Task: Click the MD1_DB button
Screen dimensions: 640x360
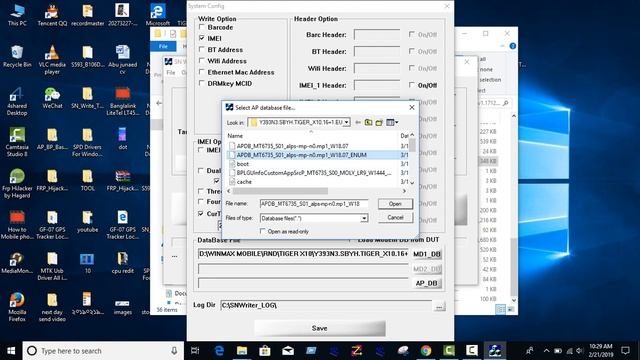Action: click(x=427, y=254)
